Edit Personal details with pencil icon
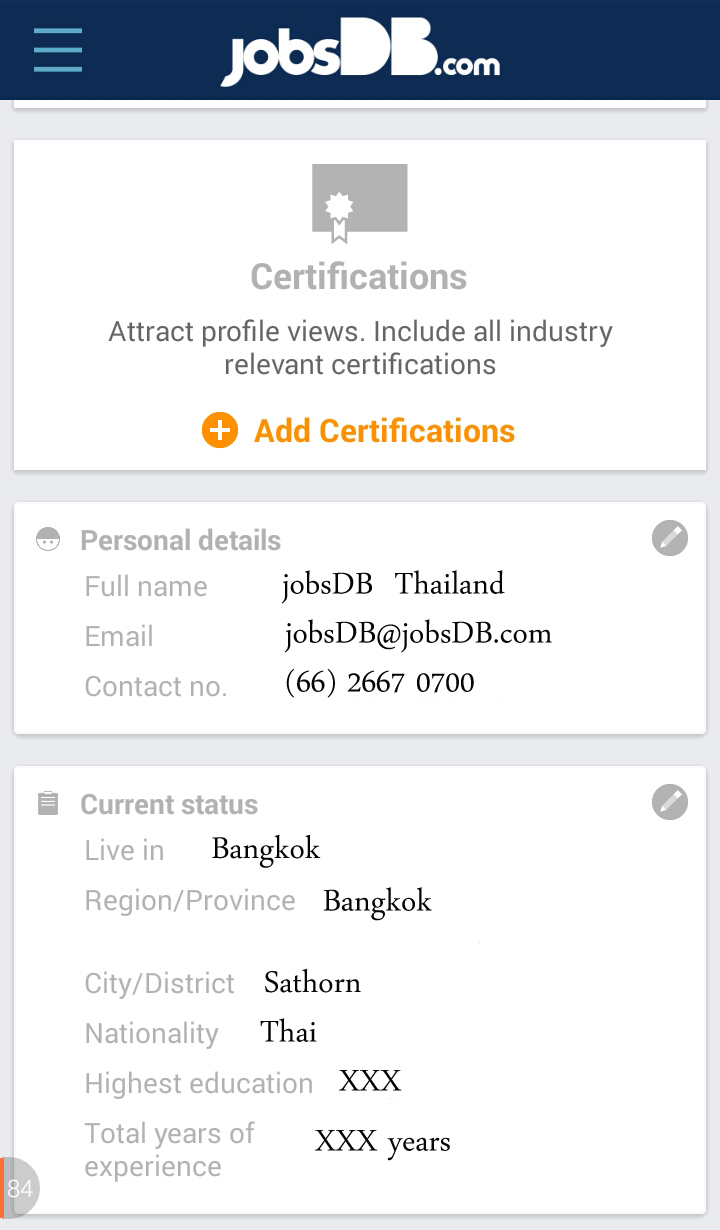The height and width of the screenshot is (1230, 720). point(670,538)
